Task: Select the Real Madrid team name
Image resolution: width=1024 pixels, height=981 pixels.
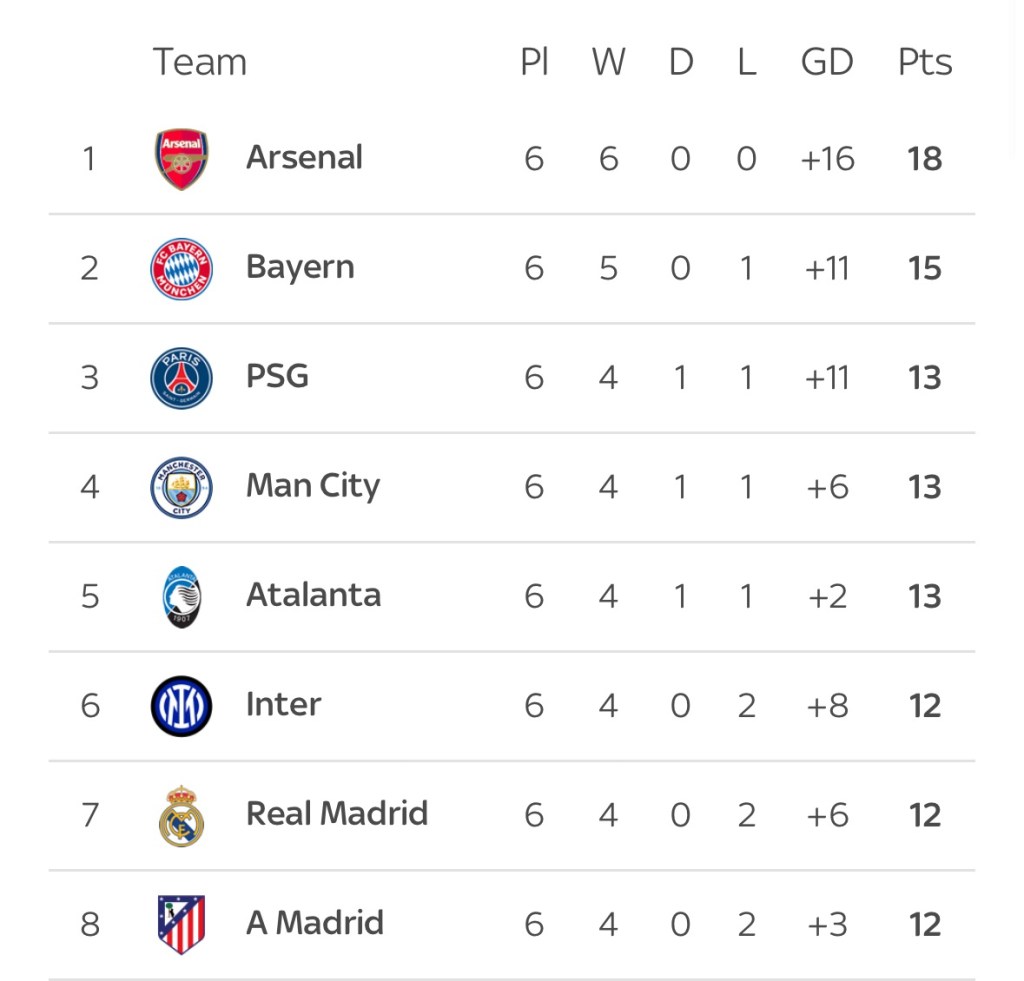Action: 337,814
